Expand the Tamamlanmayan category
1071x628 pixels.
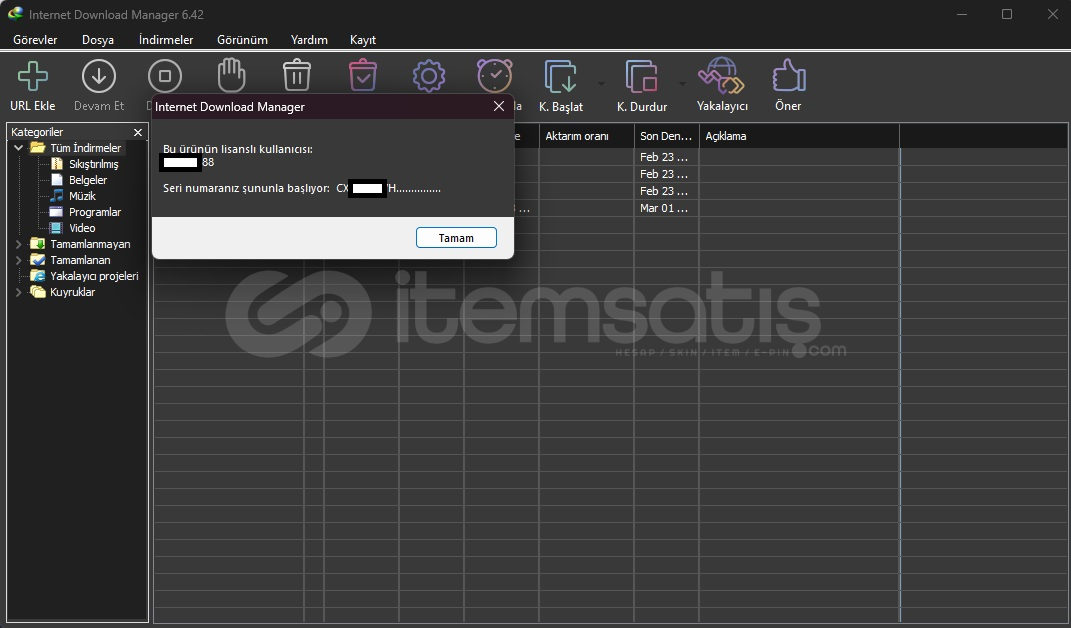(x=18, y=244)
